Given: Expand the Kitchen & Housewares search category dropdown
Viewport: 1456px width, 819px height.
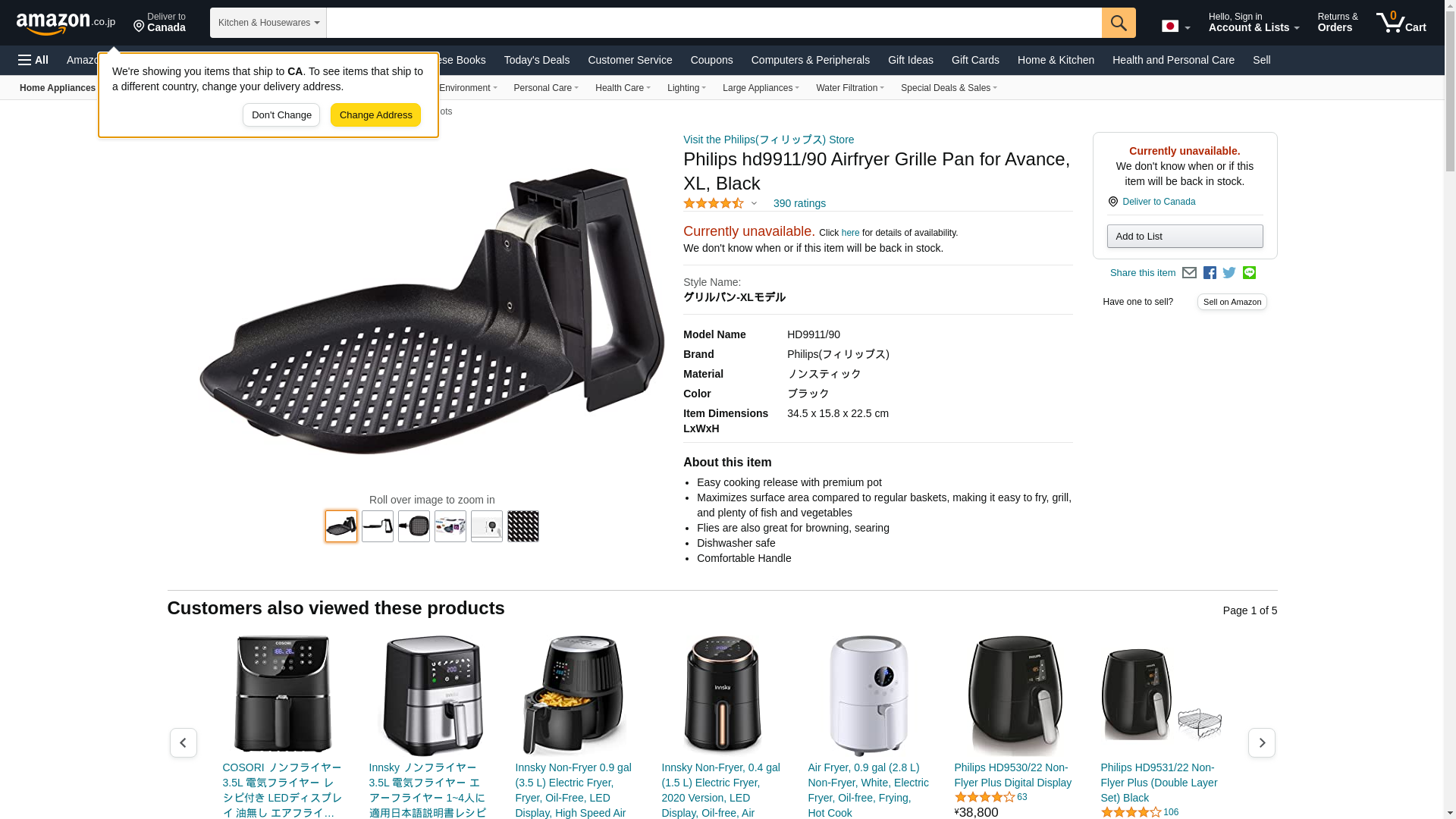Looking at the screenshot, I should point(268,23).
